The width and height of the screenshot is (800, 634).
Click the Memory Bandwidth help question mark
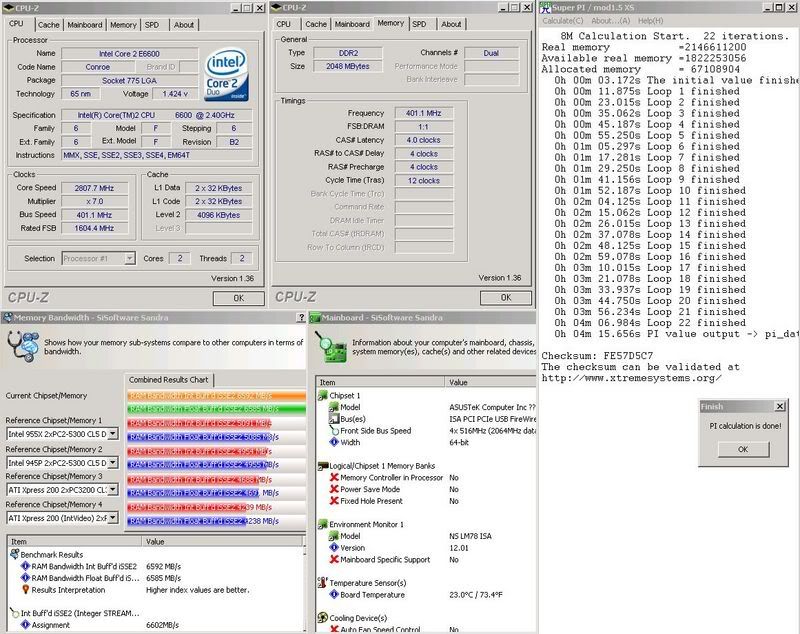[301, 318]
